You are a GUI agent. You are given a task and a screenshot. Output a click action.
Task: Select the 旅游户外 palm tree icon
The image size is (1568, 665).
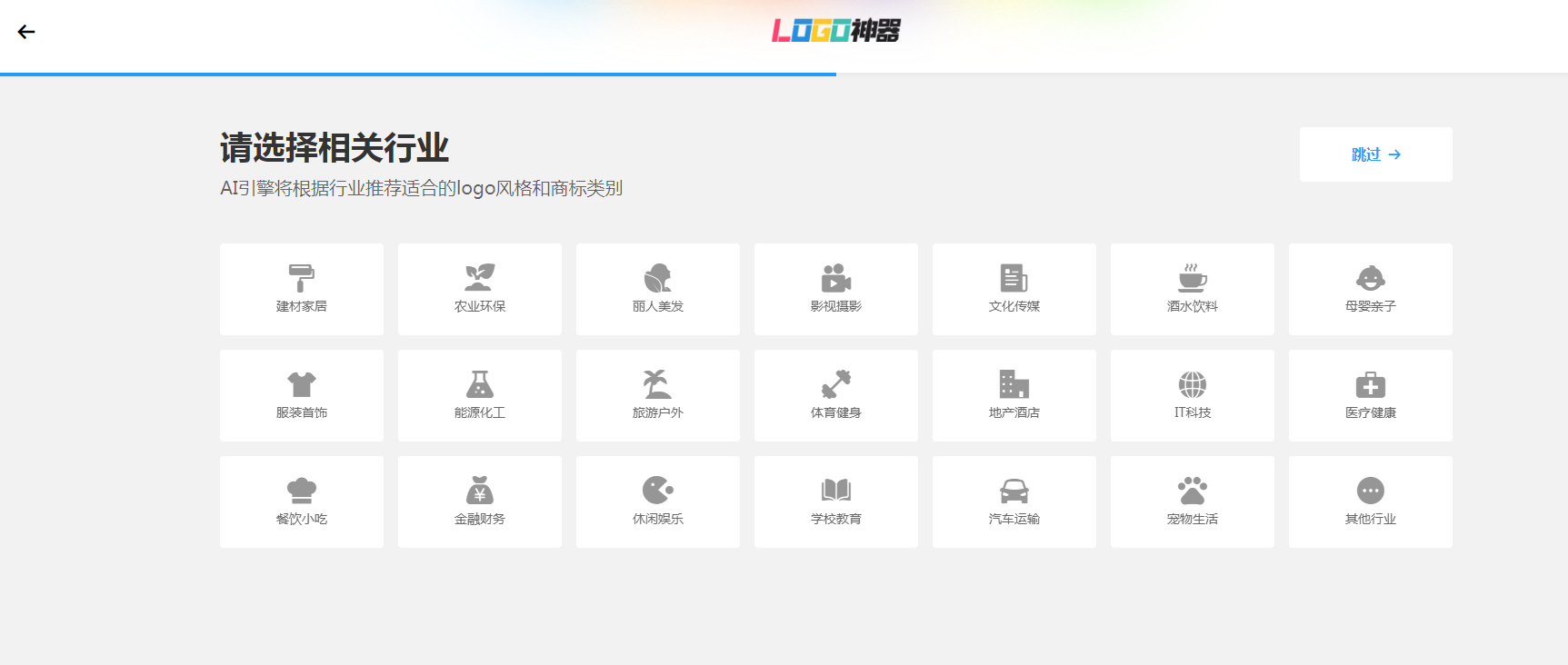657,384
